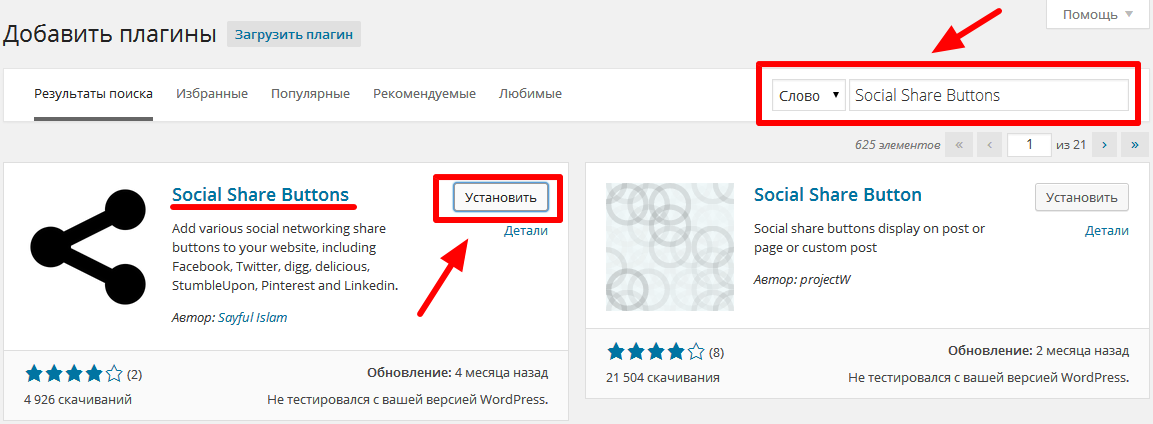Screen dimensions: 1153x424
Task: Switch to Рекомендуемые tab
Action: [x=424, y=94]
